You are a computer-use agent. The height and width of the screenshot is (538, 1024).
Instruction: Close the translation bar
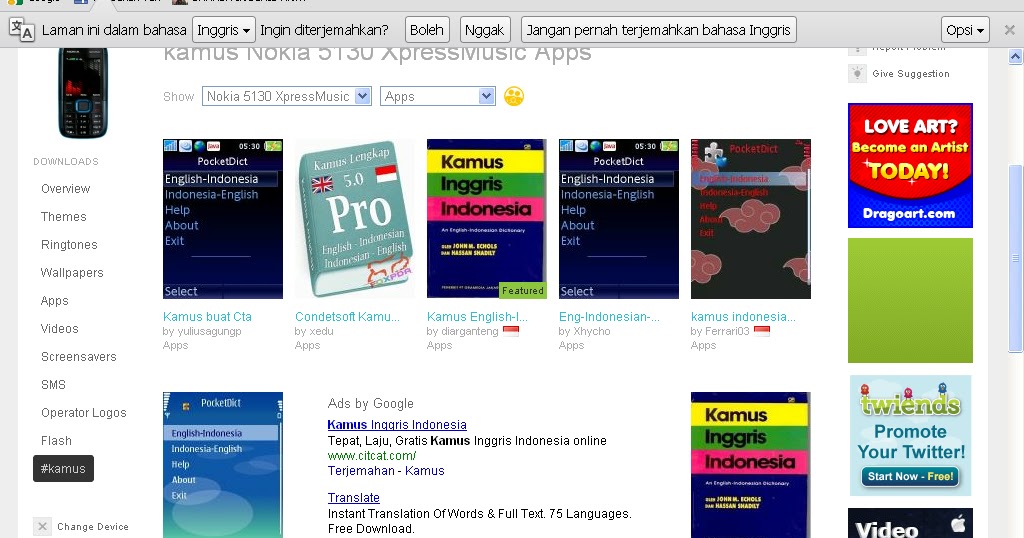(1009, 30)
